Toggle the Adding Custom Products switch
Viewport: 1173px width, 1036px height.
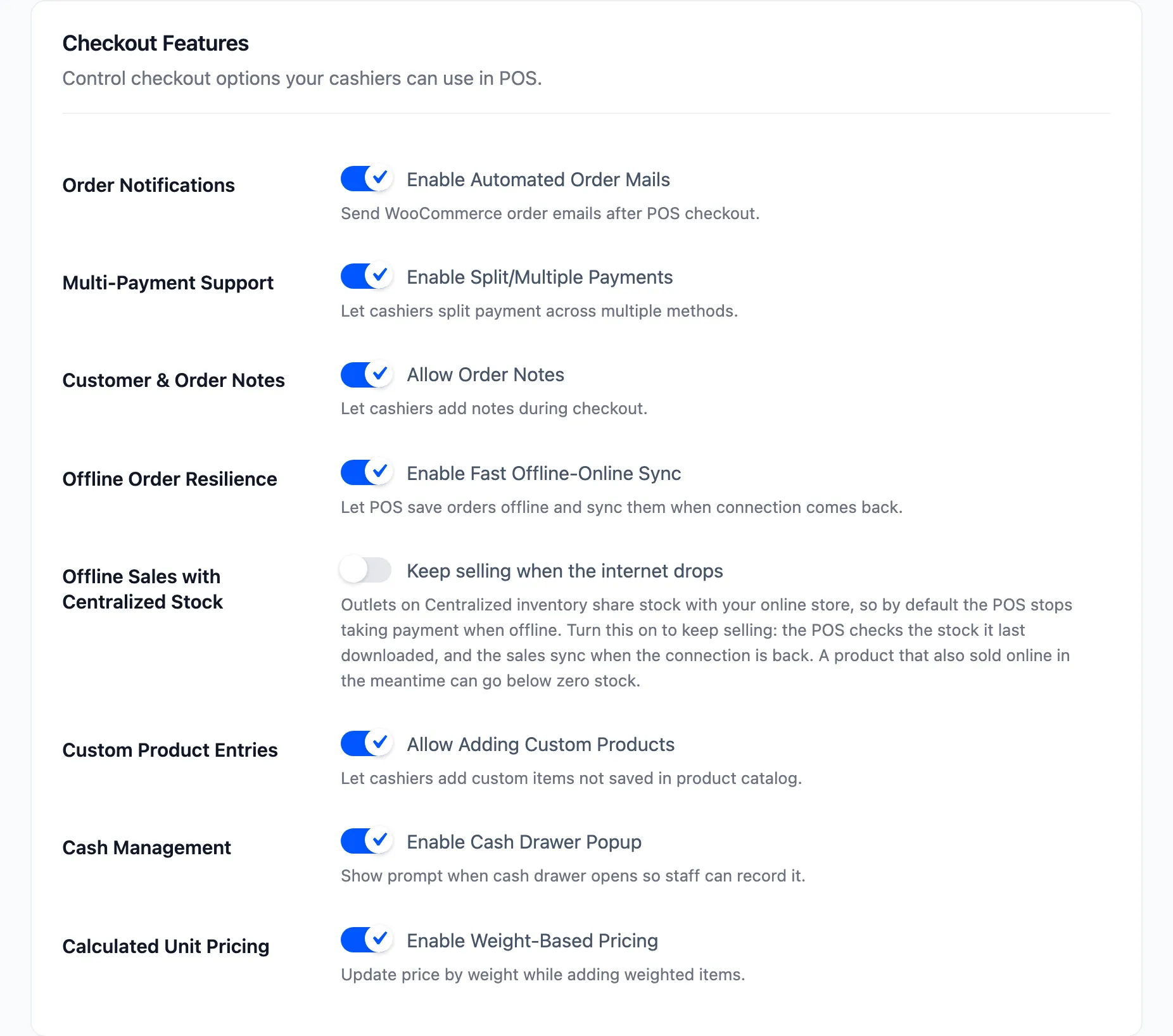click(x=366, y=743)
